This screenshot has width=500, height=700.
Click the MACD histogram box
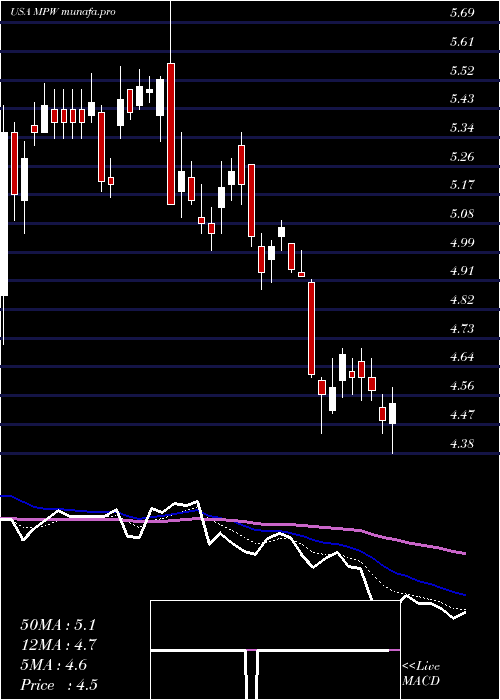tap(275, 650)
